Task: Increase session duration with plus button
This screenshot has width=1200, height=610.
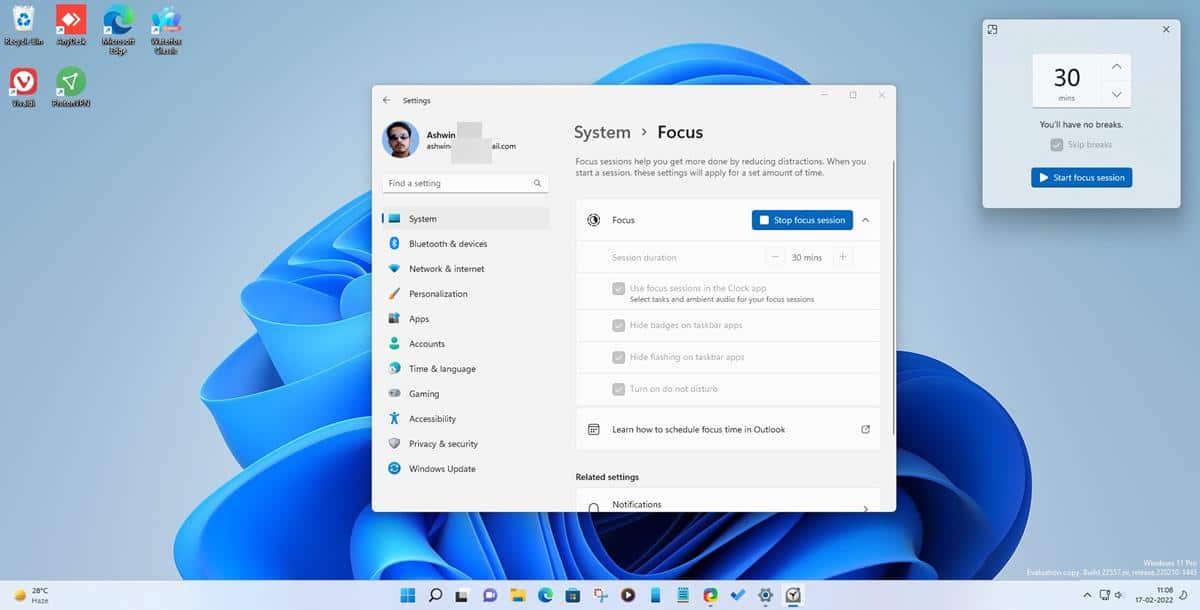Action: coord(842,257)
